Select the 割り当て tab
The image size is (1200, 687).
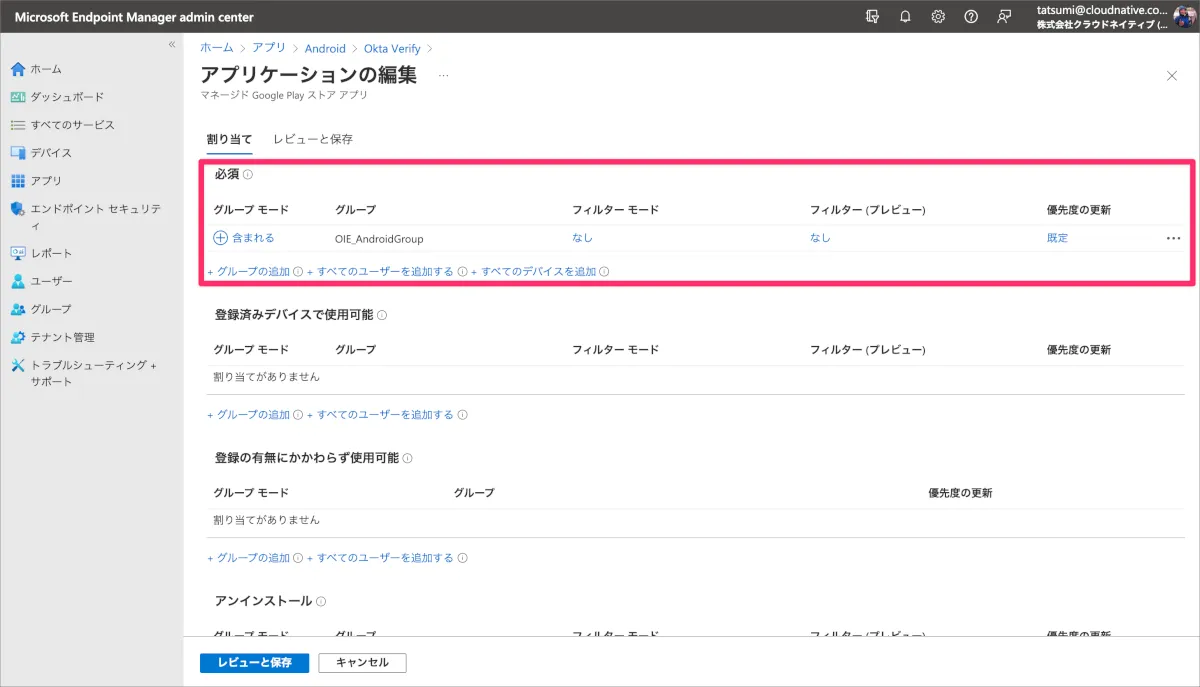pos(229,139)
